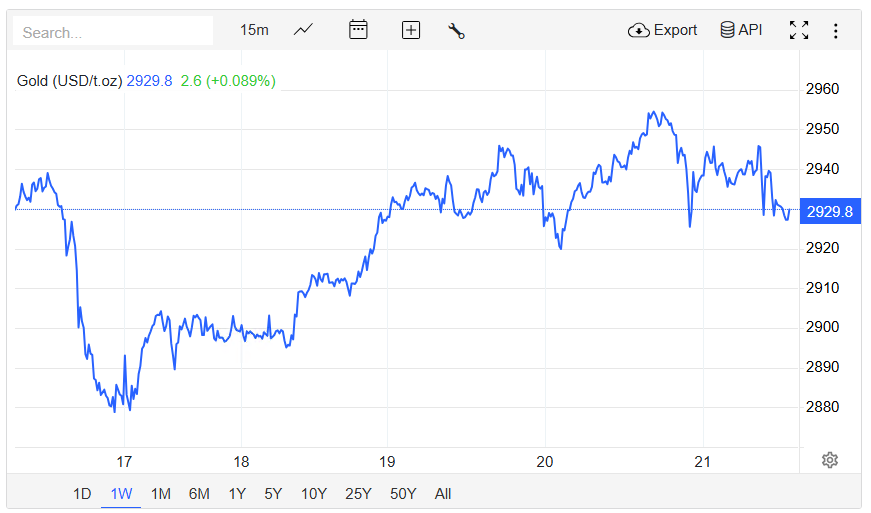Open the calendar date range picker
This screenshot has width=871, height=513.
pos(358,30)
